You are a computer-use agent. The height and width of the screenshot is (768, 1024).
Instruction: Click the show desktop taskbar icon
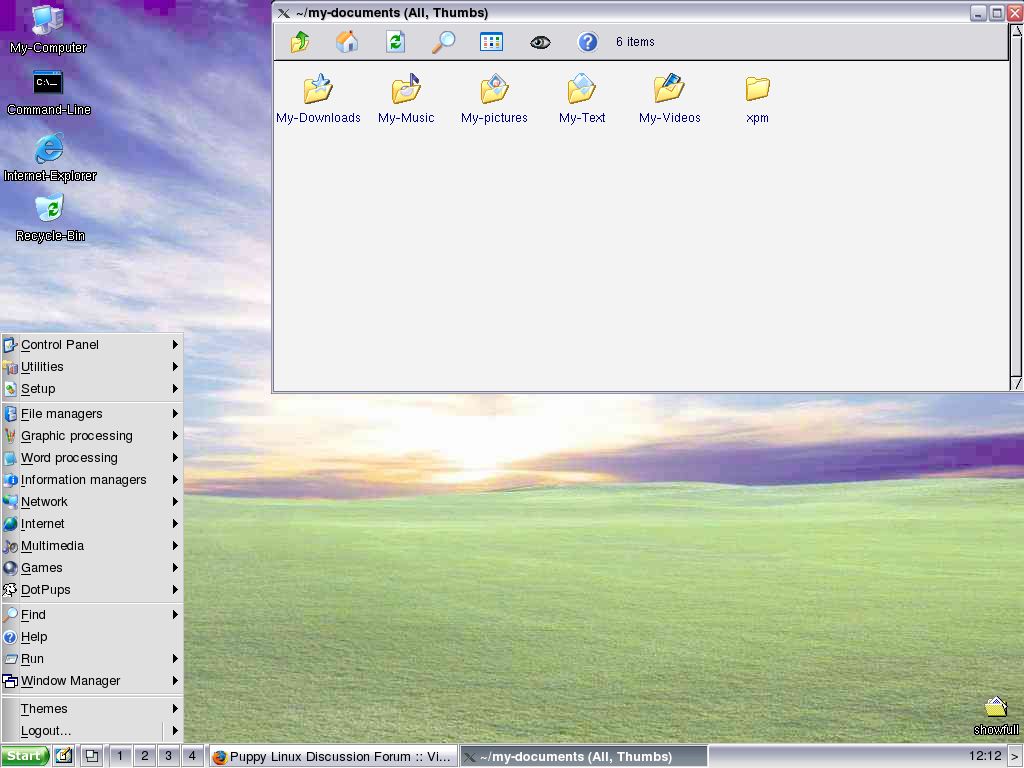[x=92, y=756]
